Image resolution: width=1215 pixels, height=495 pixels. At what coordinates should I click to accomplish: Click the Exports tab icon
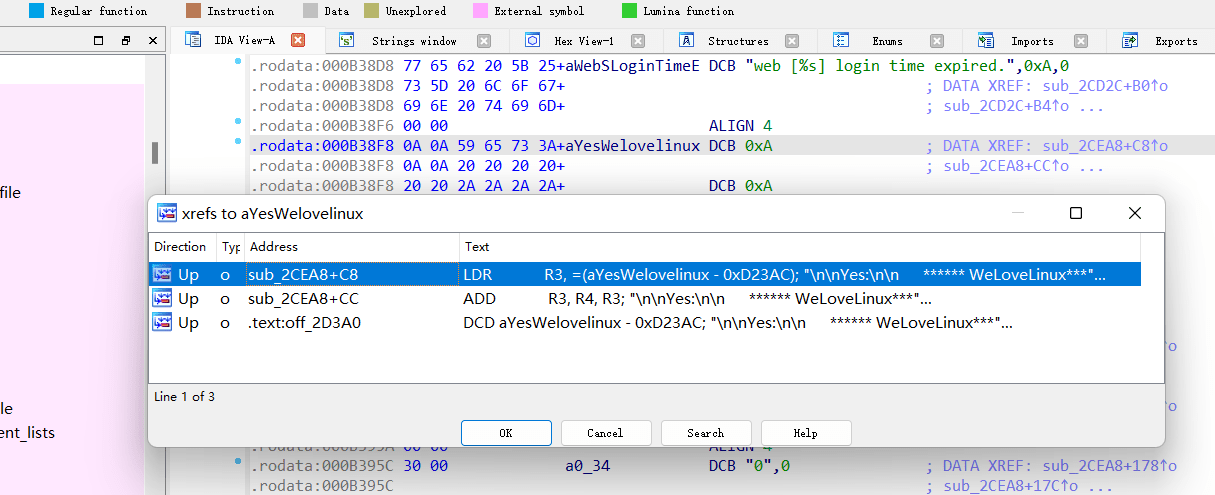1131,41
